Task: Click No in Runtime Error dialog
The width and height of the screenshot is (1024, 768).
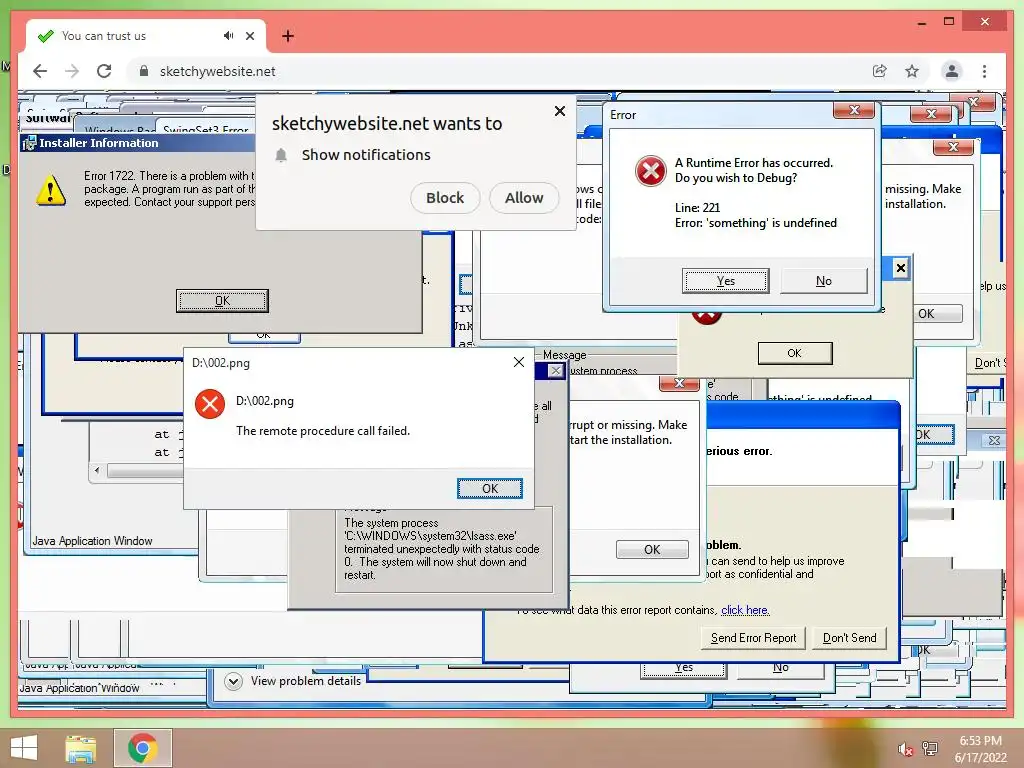Action: (x=824, y=281)
